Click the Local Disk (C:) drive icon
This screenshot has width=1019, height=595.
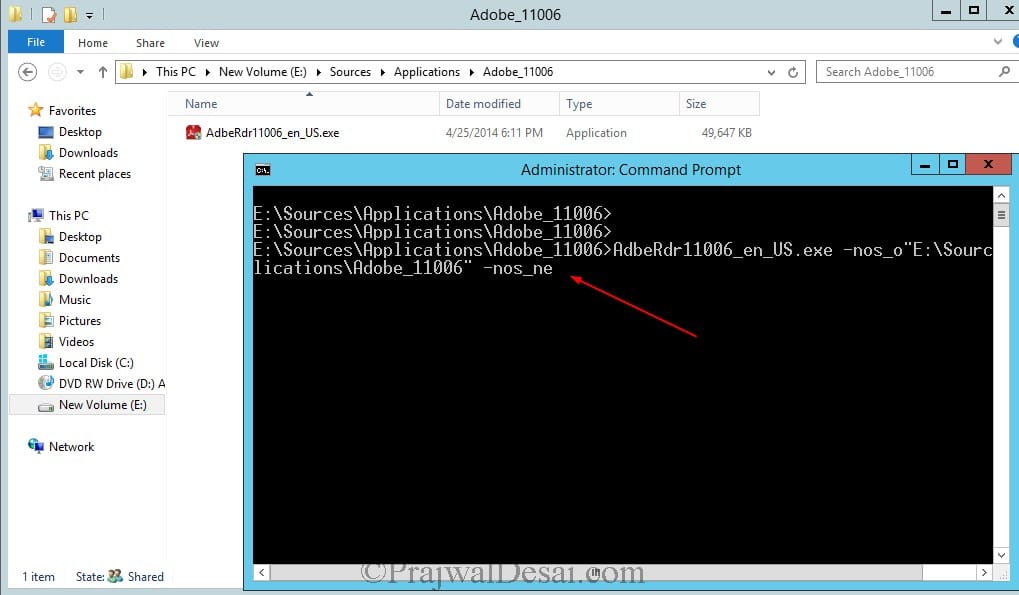coord(45,362)
